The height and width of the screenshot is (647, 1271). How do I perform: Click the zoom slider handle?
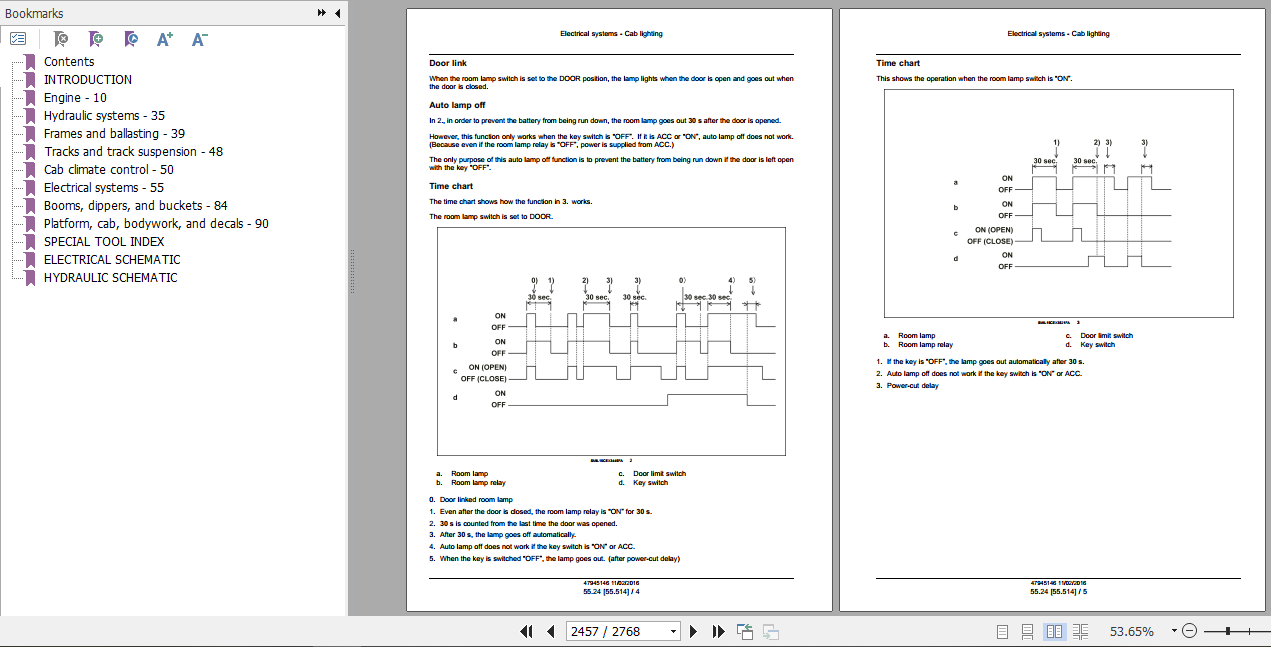[x=1228, y=631]
